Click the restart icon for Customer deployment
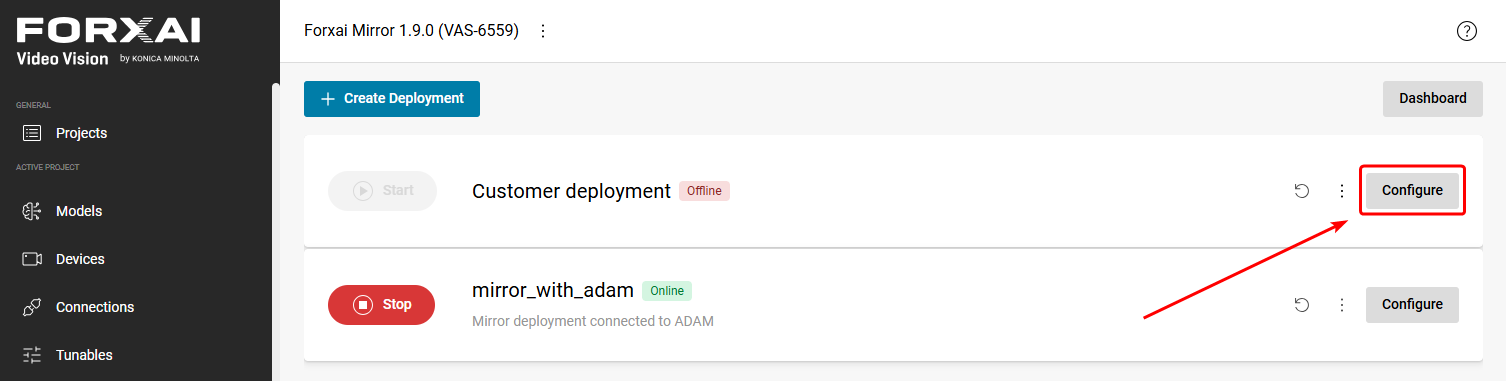The width and height of the screenshot is (1506, 381). pyautogui.click(x=1302, y=191)
